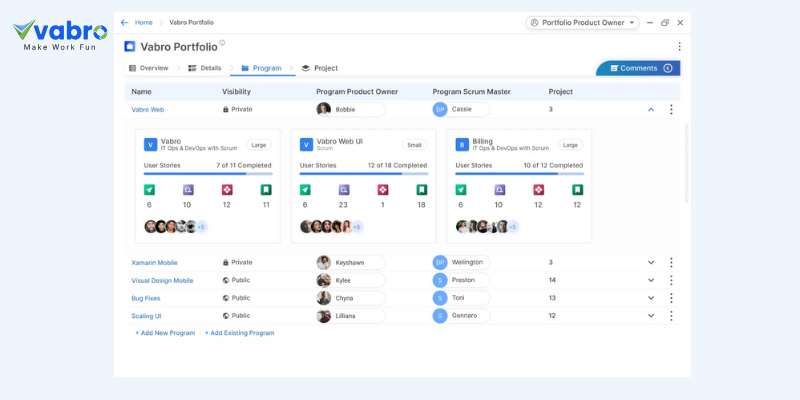Image resolution: width=800 pixels, height=400 pixels.
Task: Expand the Xamarin Mobile program row
Action: 651,262
